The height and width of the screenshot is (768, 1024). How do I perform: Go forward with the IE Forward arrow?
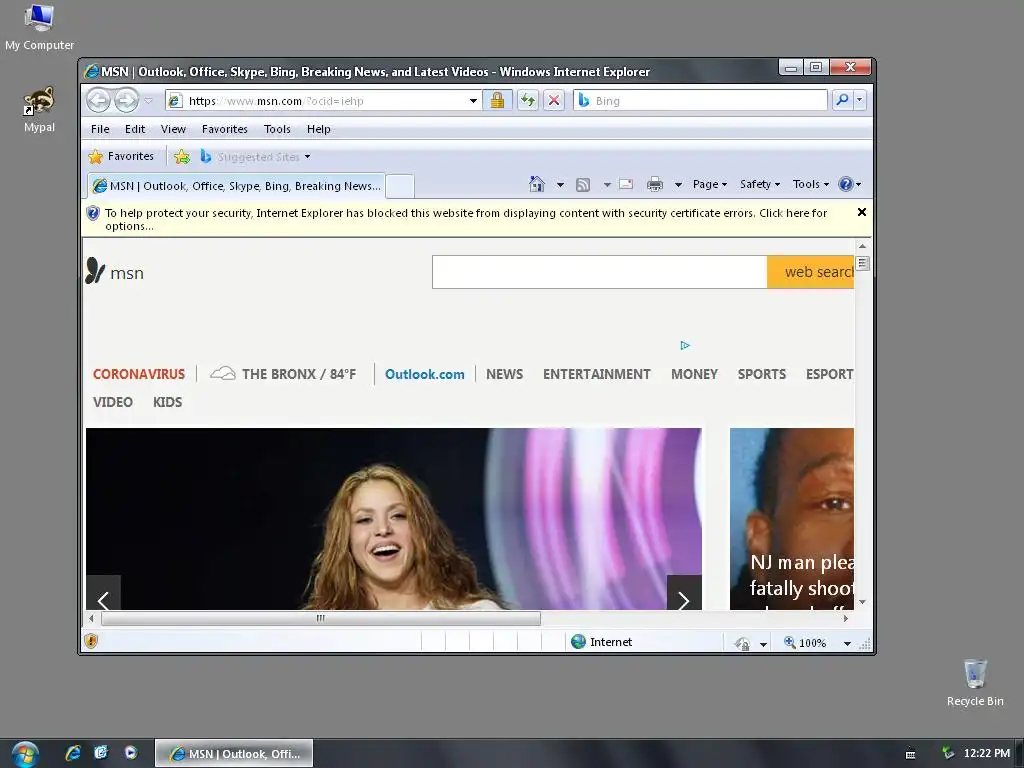[x=127, y=101]
